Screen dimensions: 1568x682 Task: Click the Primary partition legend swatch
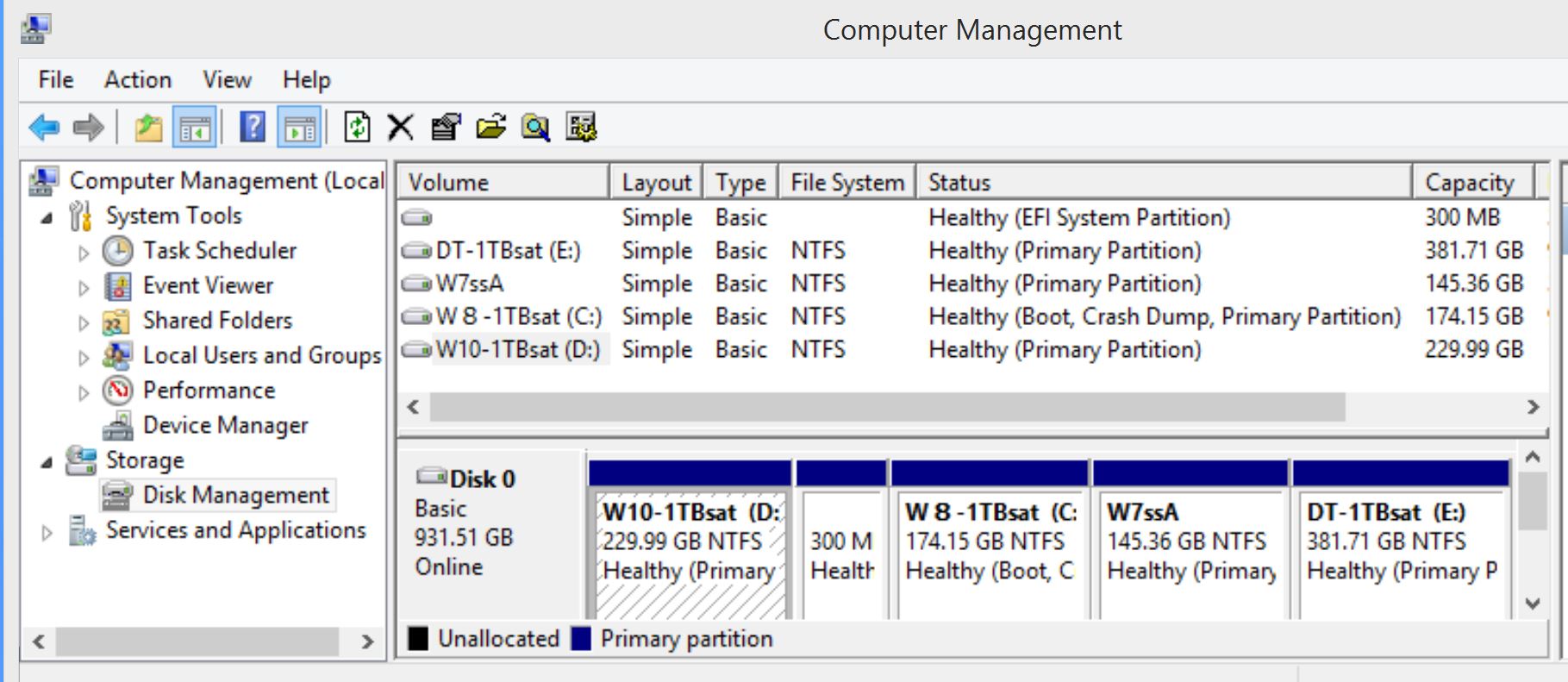582,639
